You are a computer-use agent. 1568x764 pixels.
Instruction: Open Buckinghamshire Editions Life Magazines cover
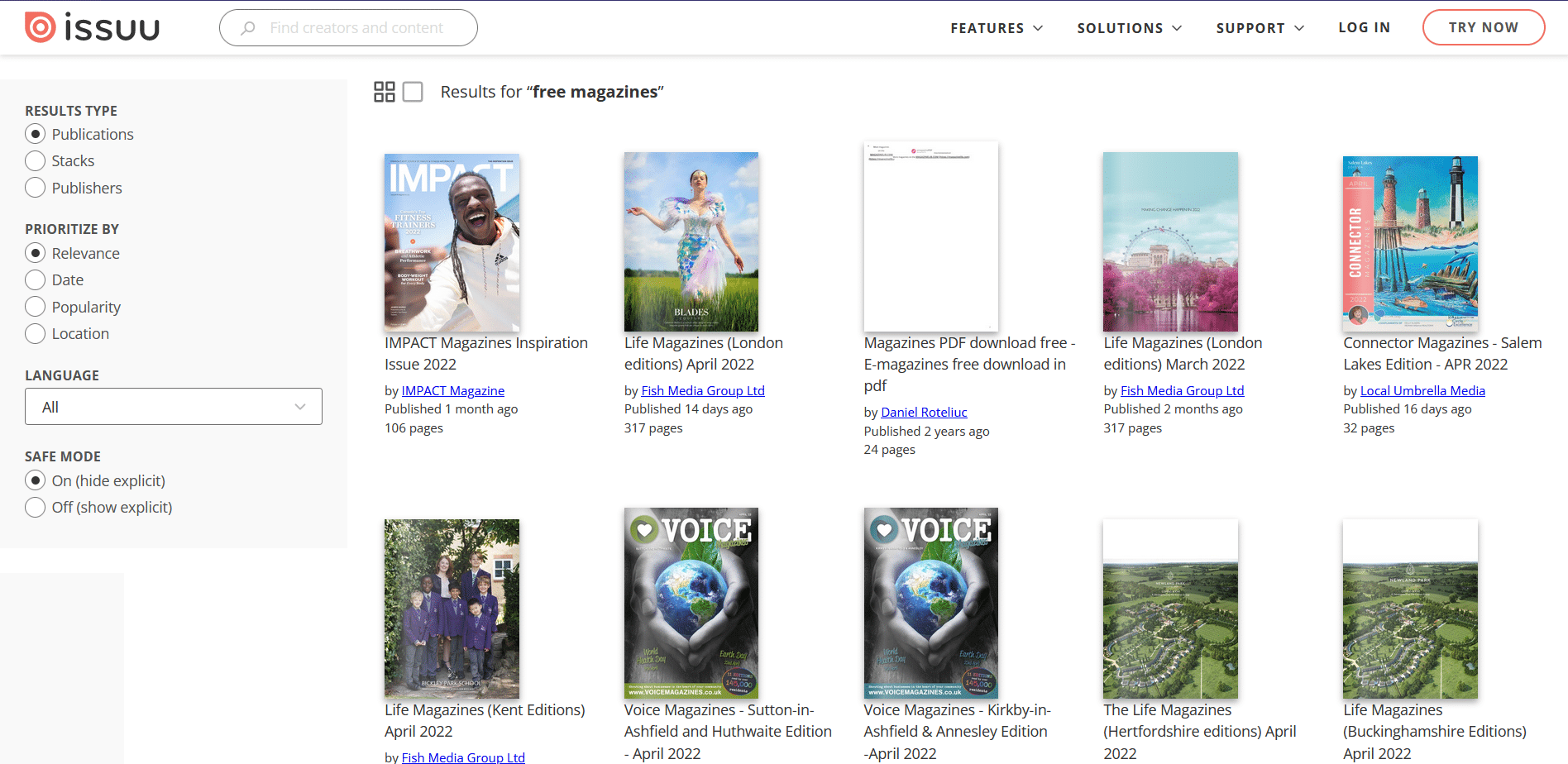1411,609
